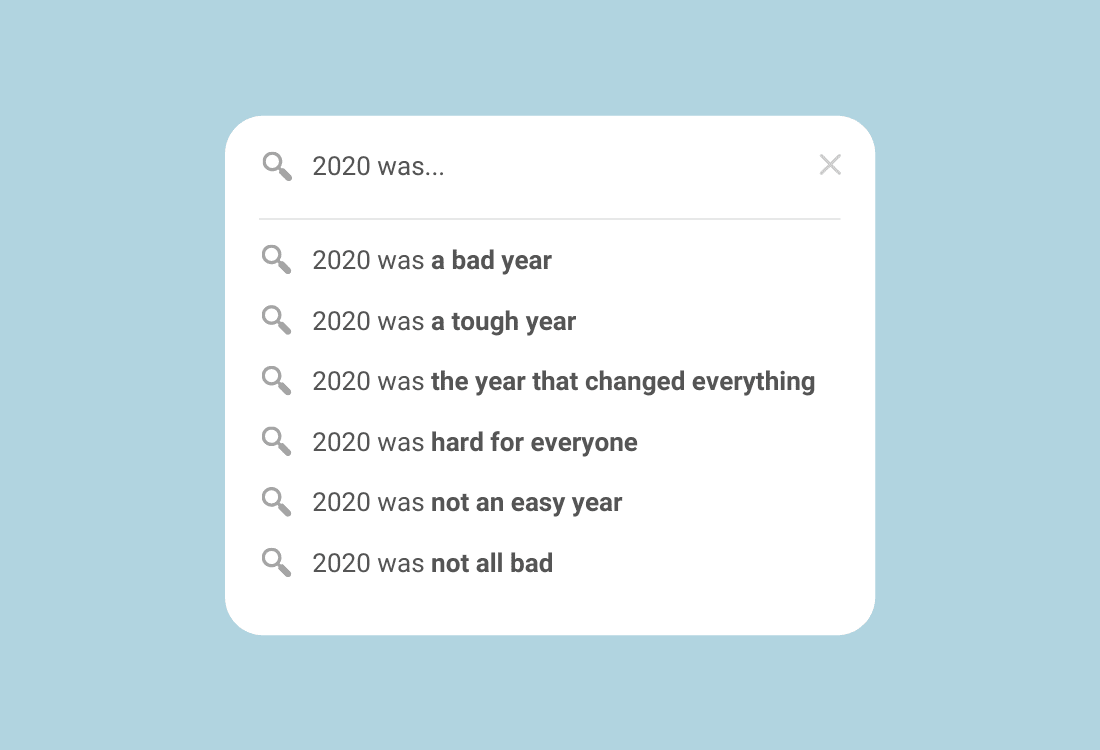Image resolution: width=1100 pixels, height=750 pixels.
Task: Select suggestion '2020 was hard for everyone'
Action: (x=549, y=442)
